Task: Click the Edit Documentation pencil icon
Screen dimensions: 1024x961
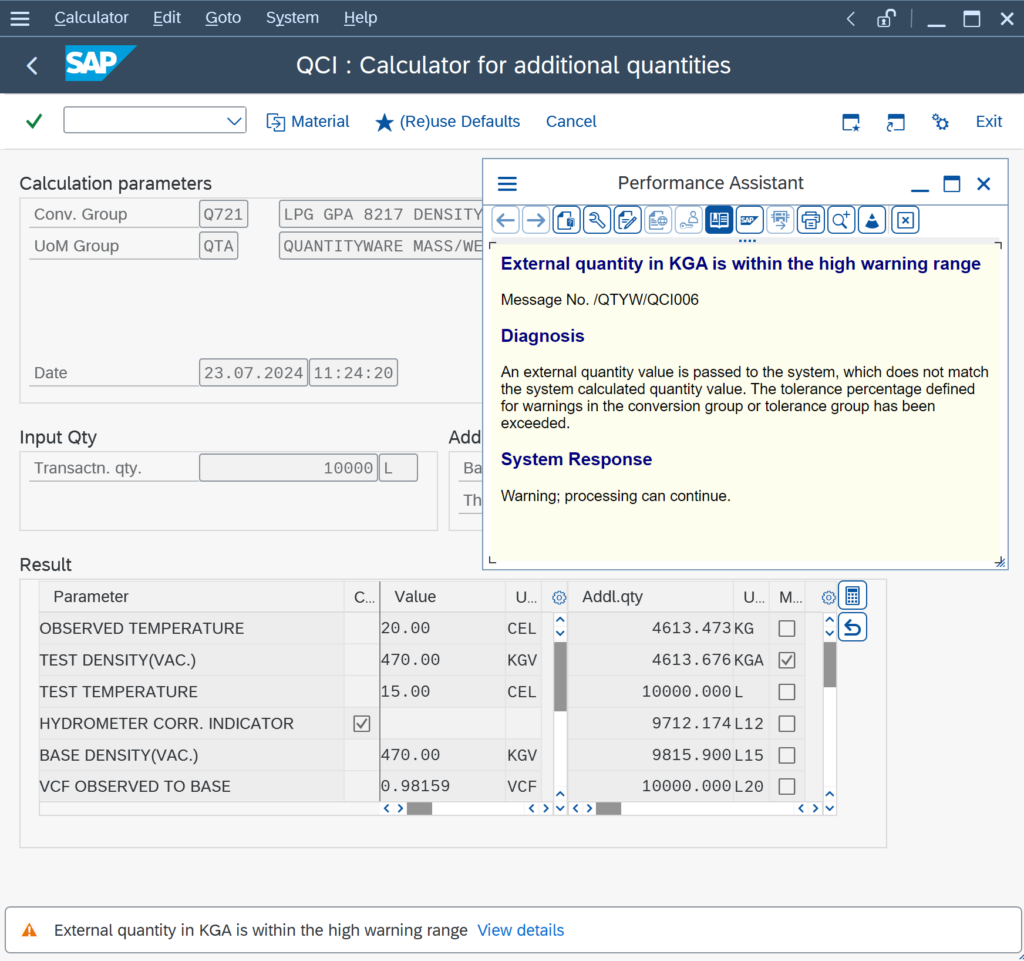Action: coord(628,220)
